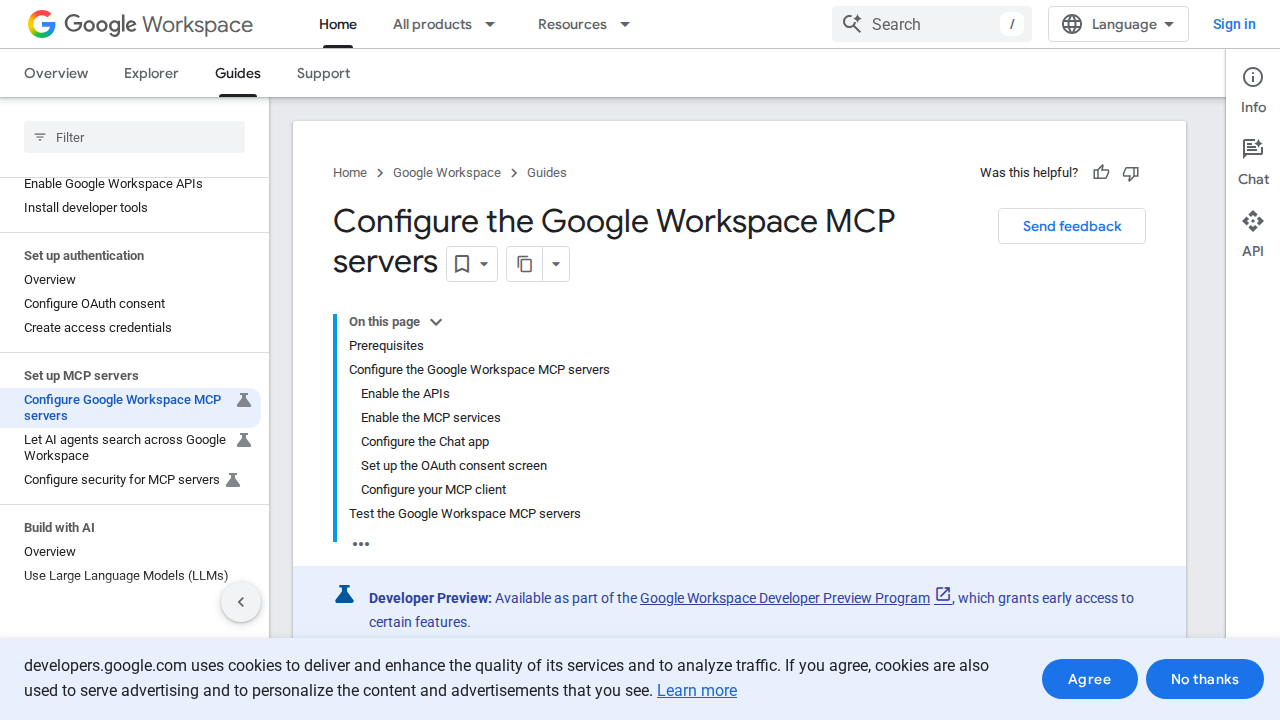Open the Learn more cookie link
This screenshot has height=720, width=1280.
click(697, 690)
